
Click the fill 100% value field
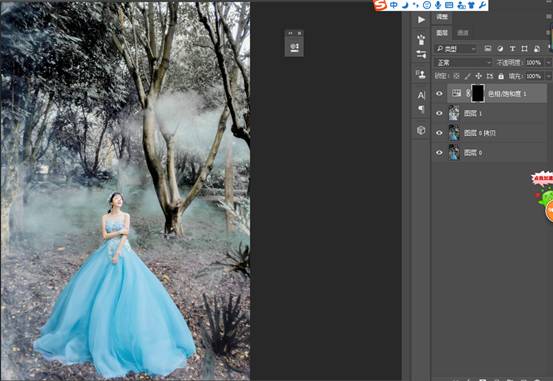[x=534, y=76]
